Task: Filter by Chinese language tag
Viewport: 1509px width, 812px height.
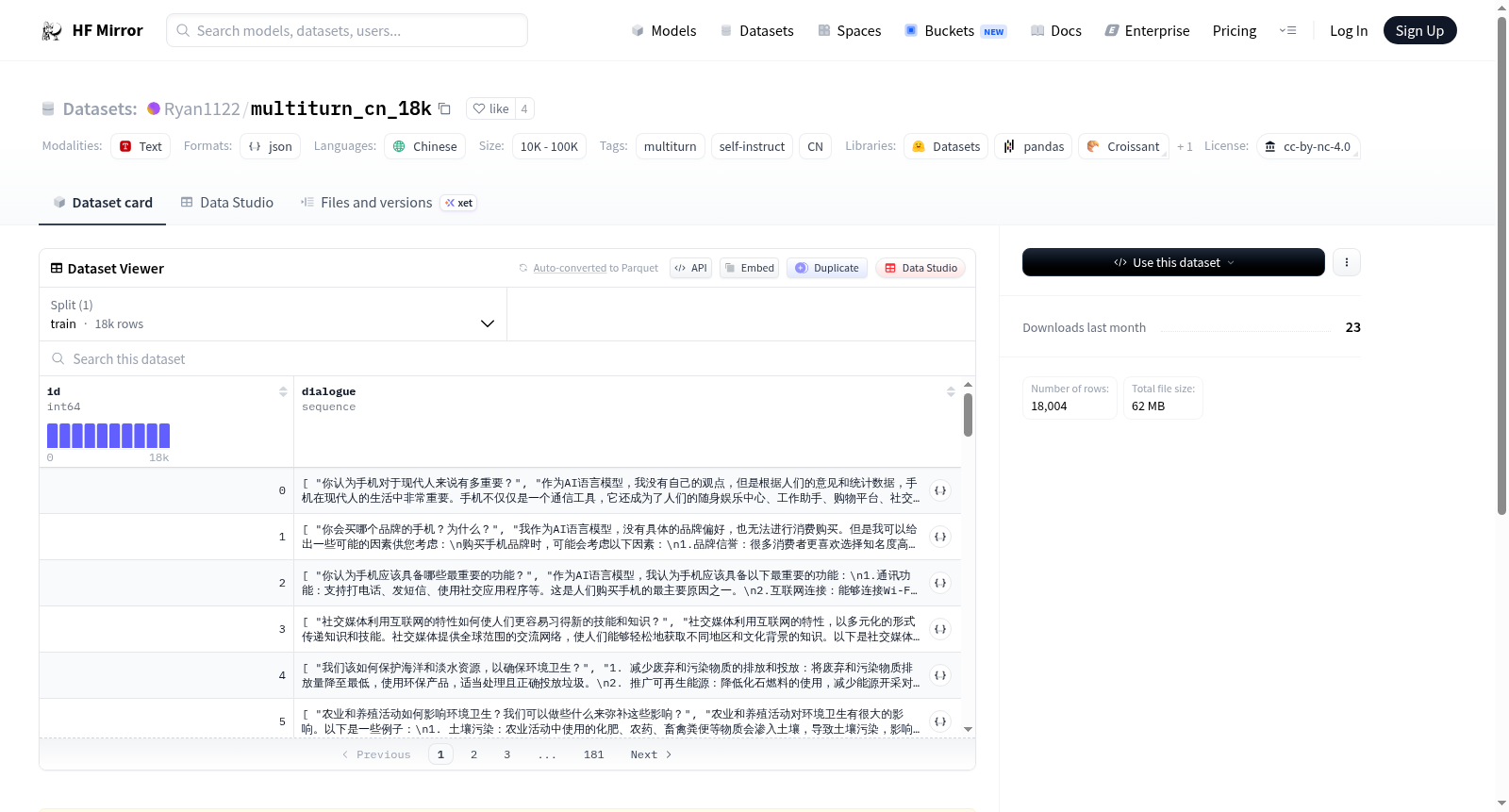Action: pyautogui.click(x=424, y=146)
